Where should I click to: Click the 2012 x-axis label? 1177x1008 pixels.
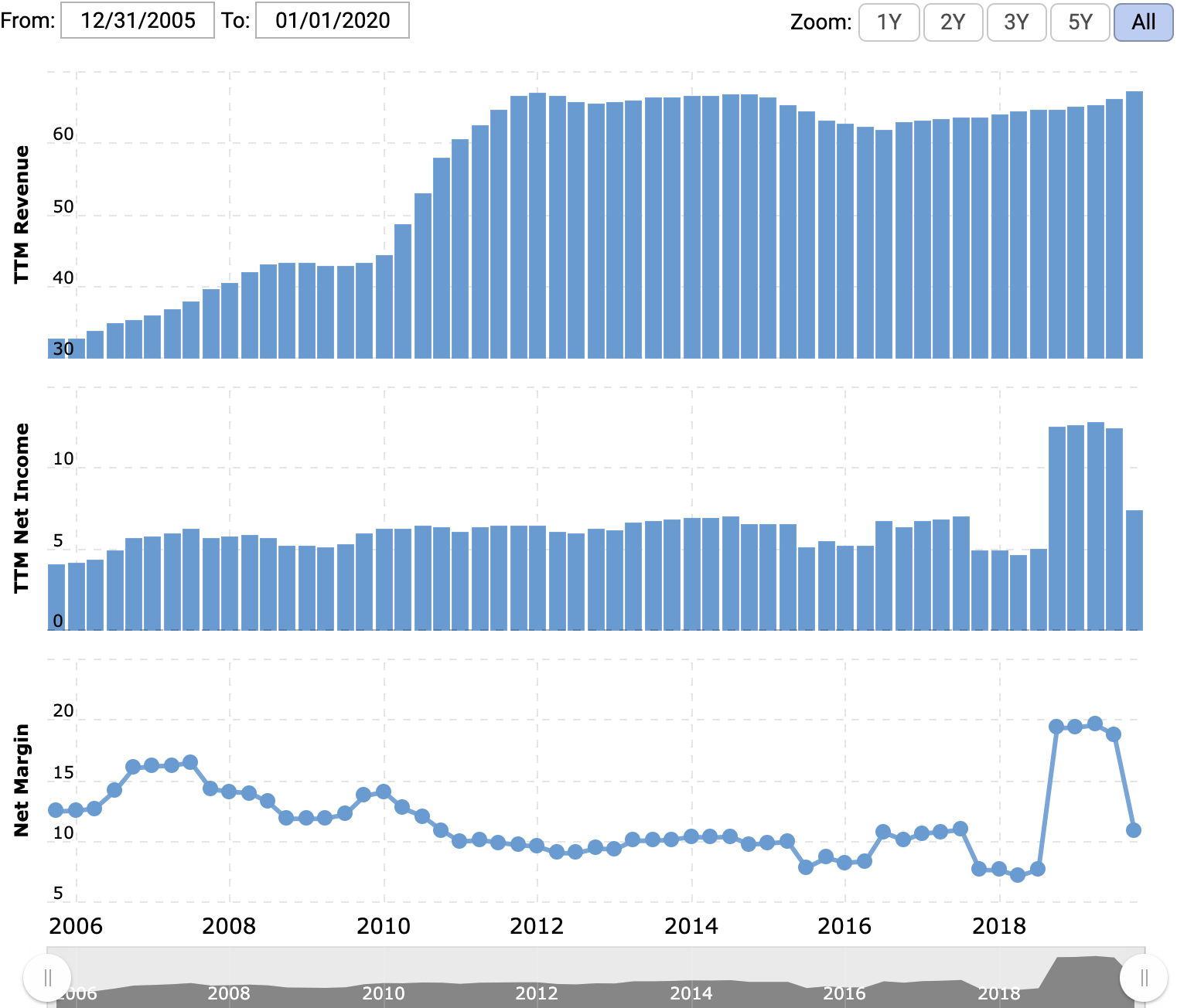(x=537, y=926)
